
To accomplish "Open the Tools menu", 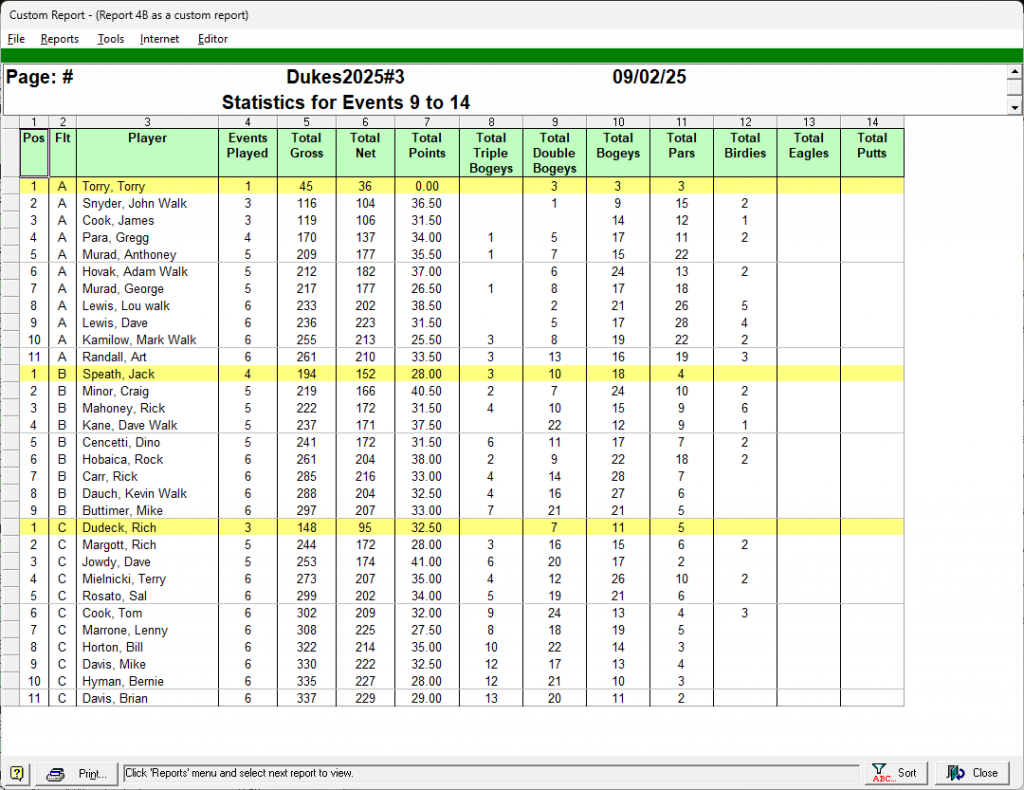I will (x=111, y=39).
